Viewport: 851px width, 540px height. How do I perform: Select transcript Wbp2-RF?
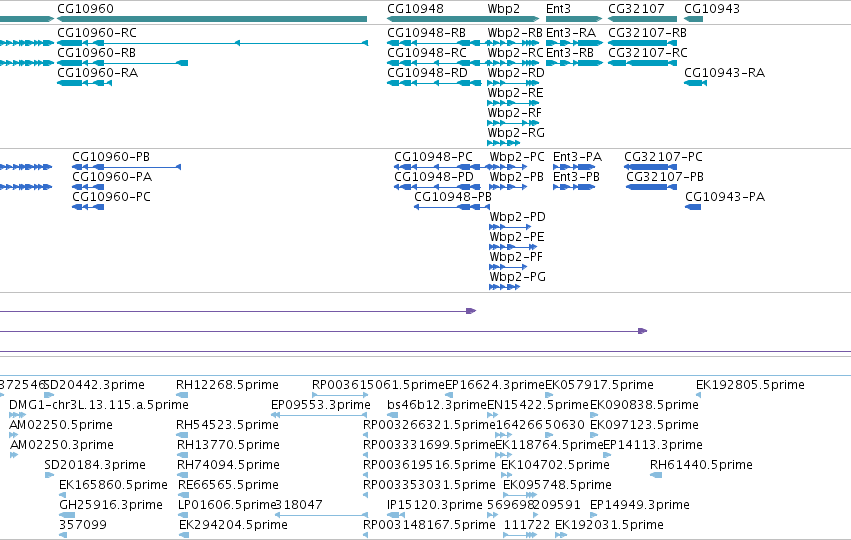coord(515,113)
